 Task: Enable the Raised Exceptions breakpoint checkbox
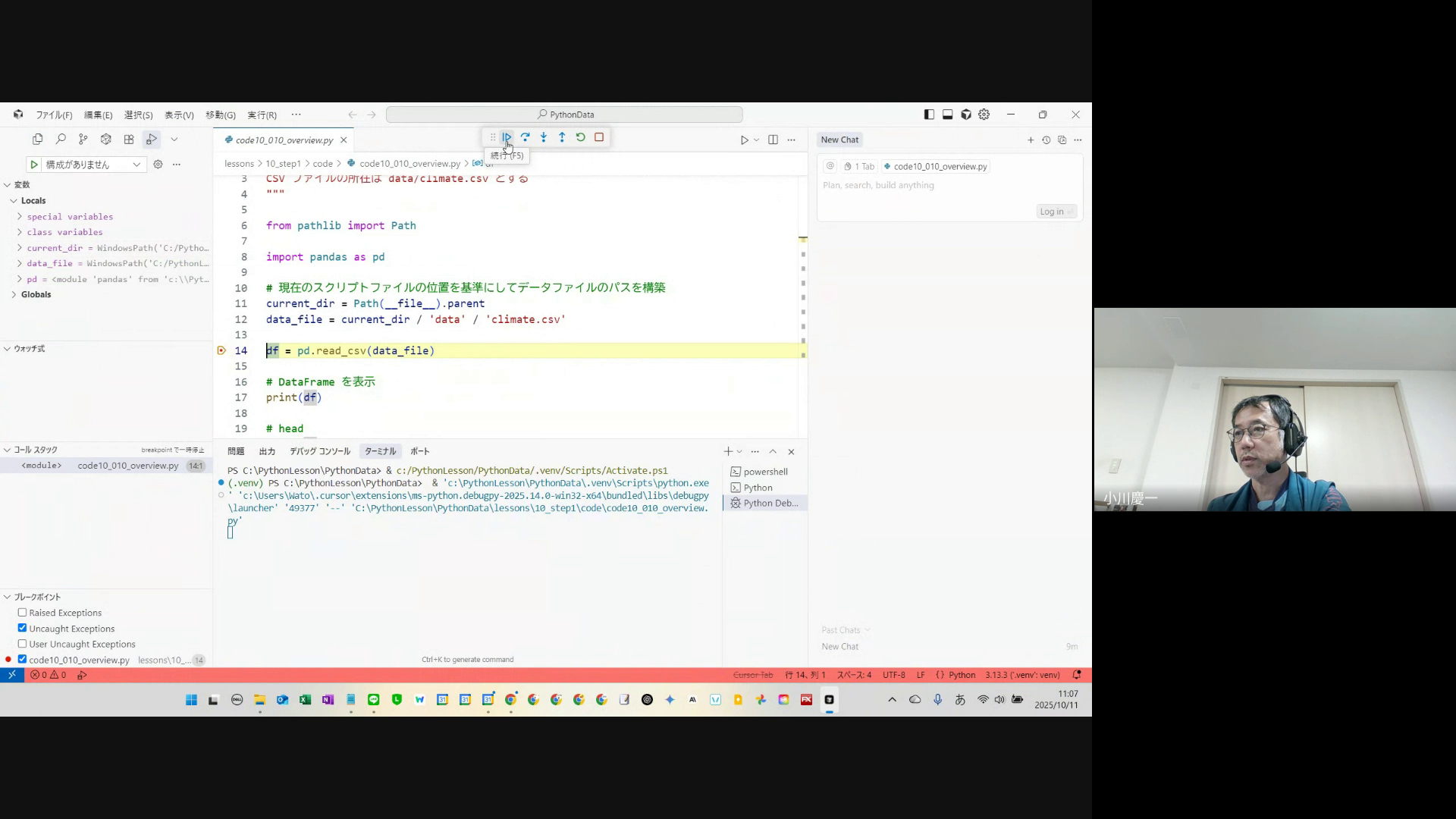click(22, 613)
